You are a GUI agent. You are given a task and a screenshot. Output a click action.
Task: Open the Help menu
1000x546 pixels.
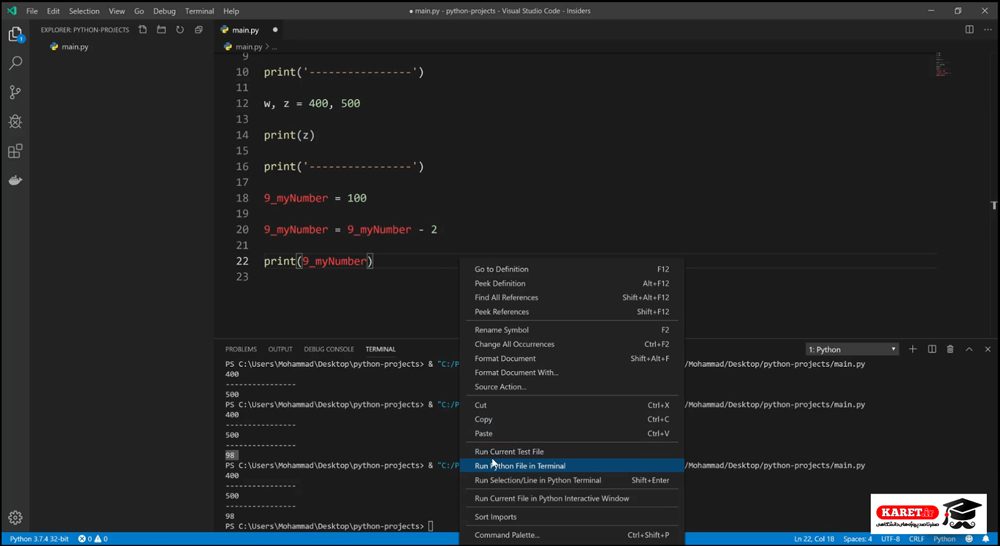(231, 11)
